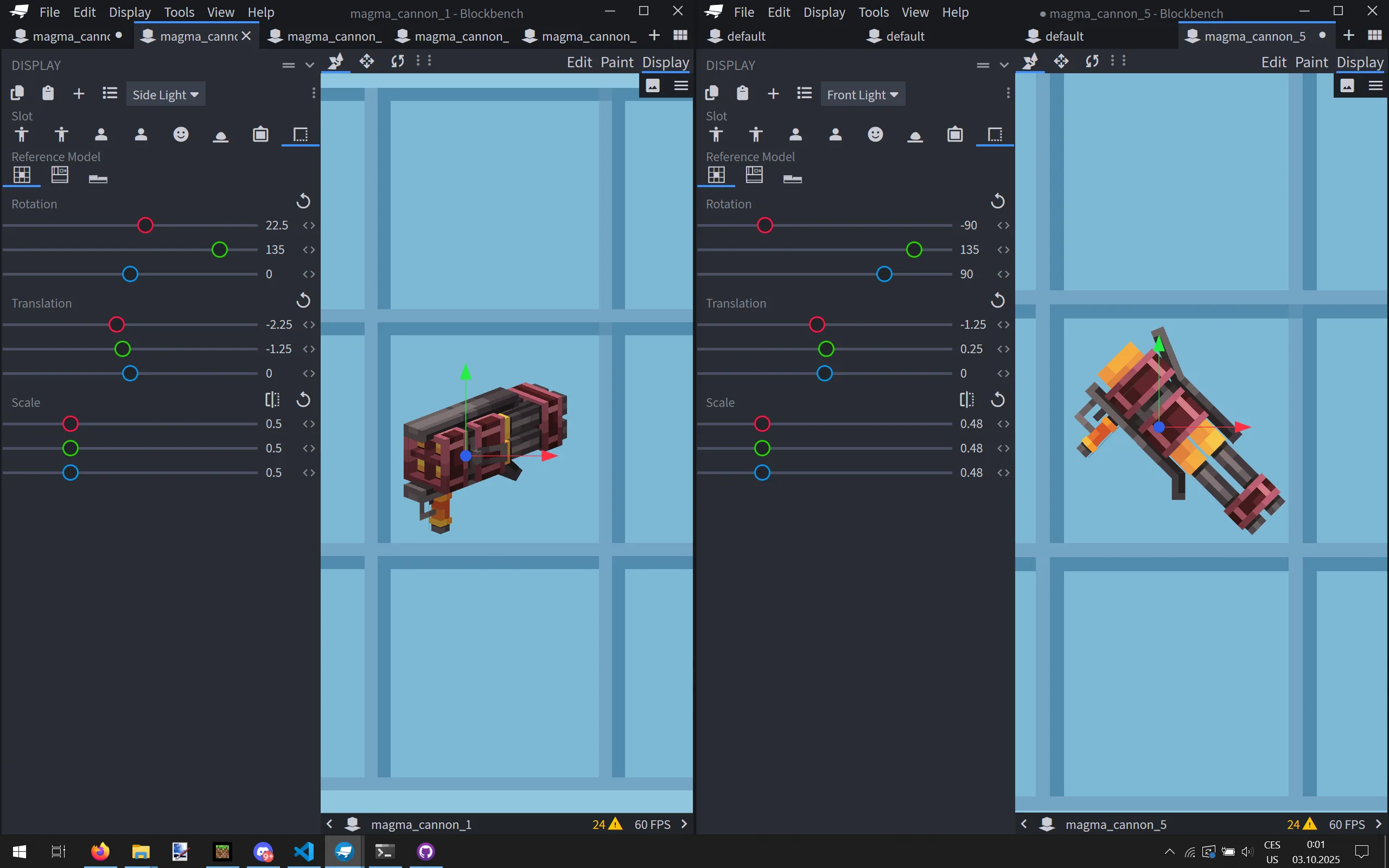Select the first person right hand slot
The width and height of the screenshot is (1389, 868).
(x=101, y=135)
